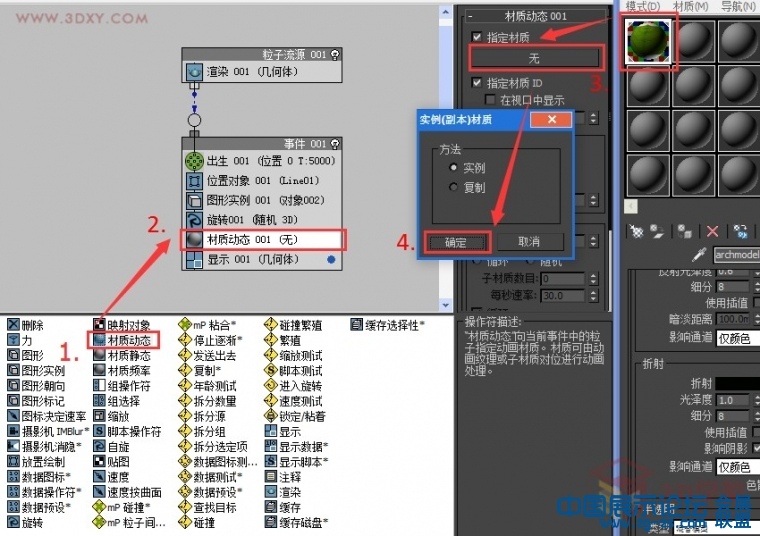
Task: Select the green sphere material sample slot
Action: (x=648, y=42)
